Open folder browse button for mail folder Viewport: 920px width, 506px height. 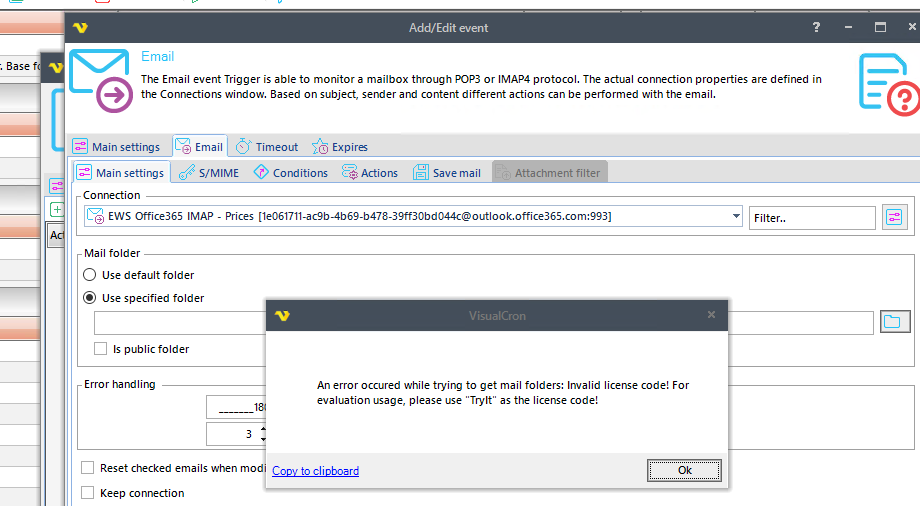coord(892,322)
